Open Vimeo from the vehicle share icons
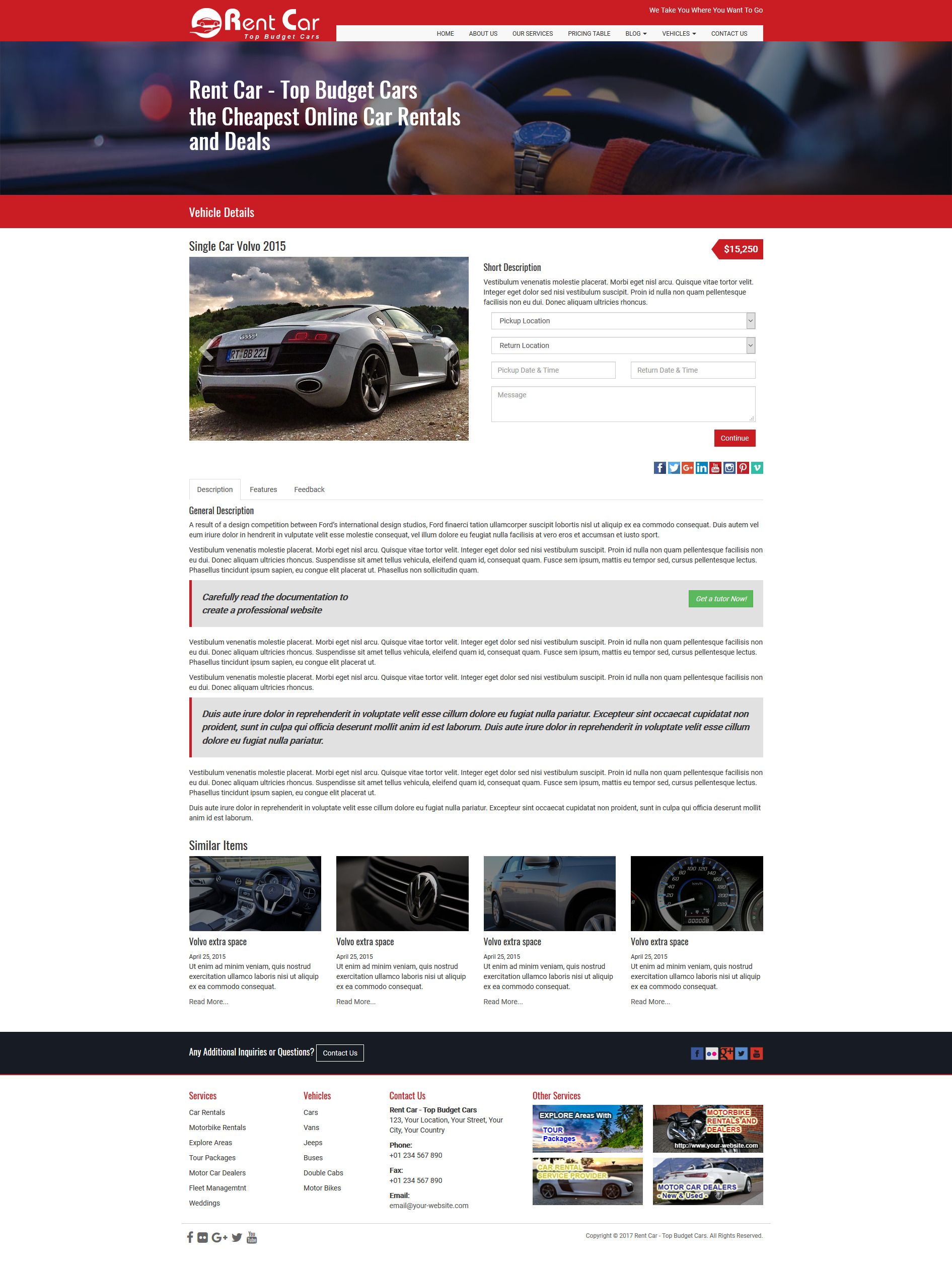This screenshot has height=1264, width=952. click(x=757, y=468)
